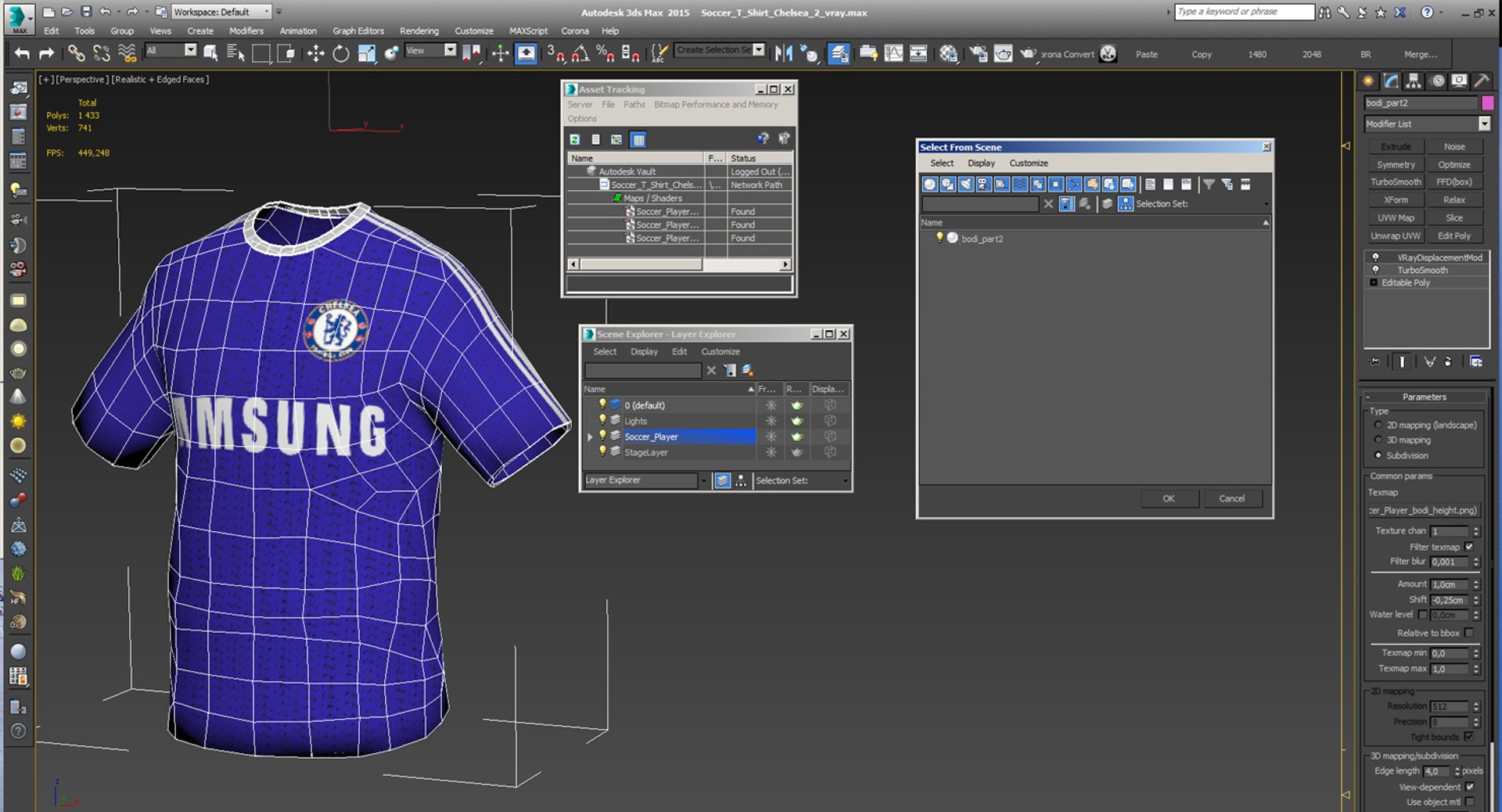
Task: Click the Mirror tool icon
Action: [x=783, y=53]
